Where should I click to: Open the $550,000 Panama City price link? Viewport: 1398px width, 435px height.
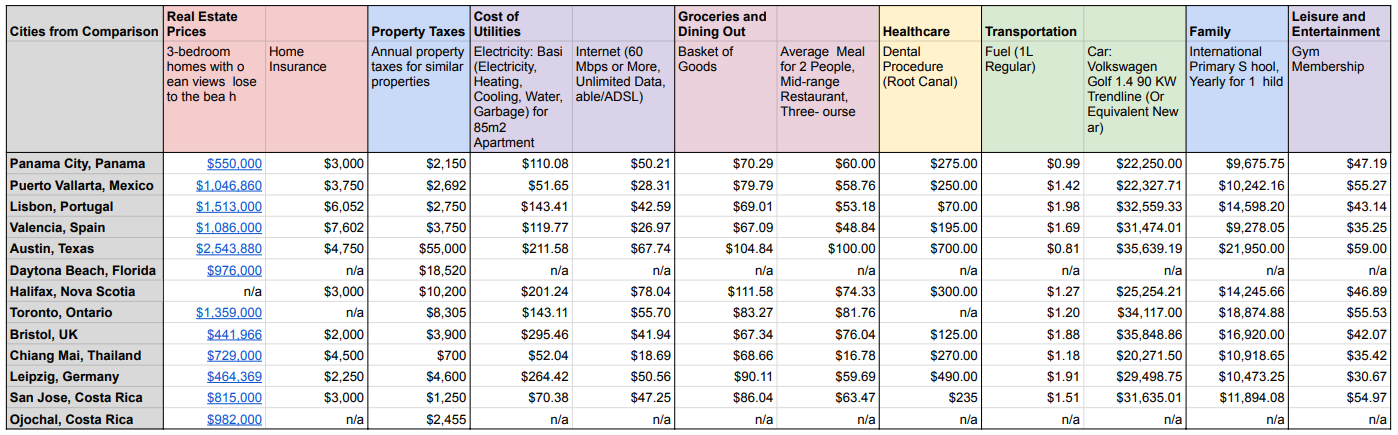click(235, 163)
